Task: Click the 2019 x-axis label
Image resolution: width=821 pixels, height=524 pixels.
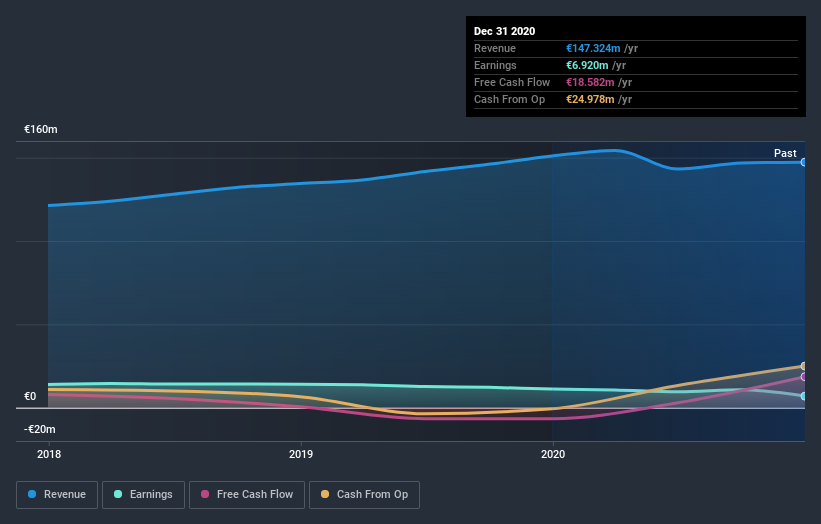Action: (x=301, y=454)
